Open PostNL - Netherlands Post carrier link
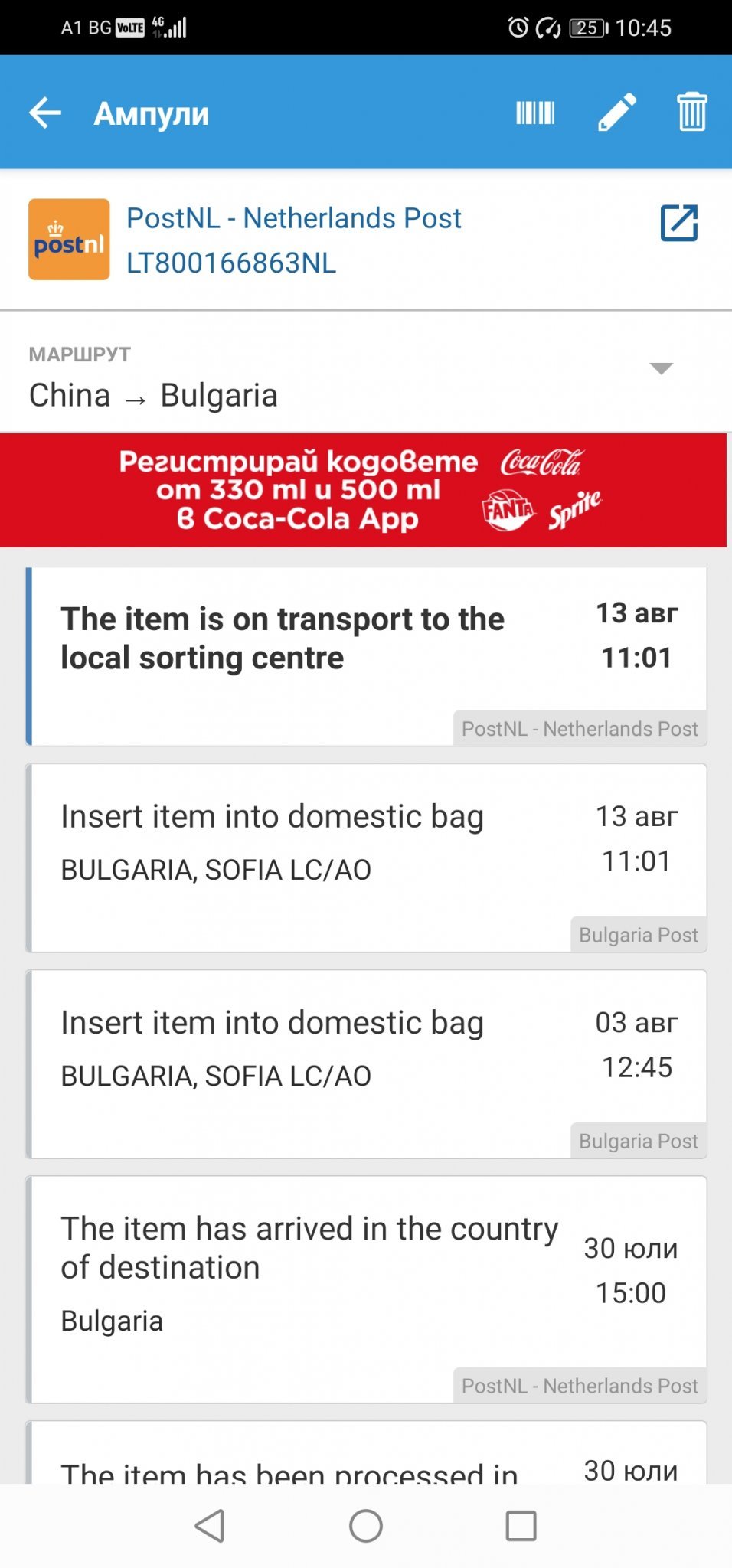The width and height of the screenshot is (732, 1568). 293,218
